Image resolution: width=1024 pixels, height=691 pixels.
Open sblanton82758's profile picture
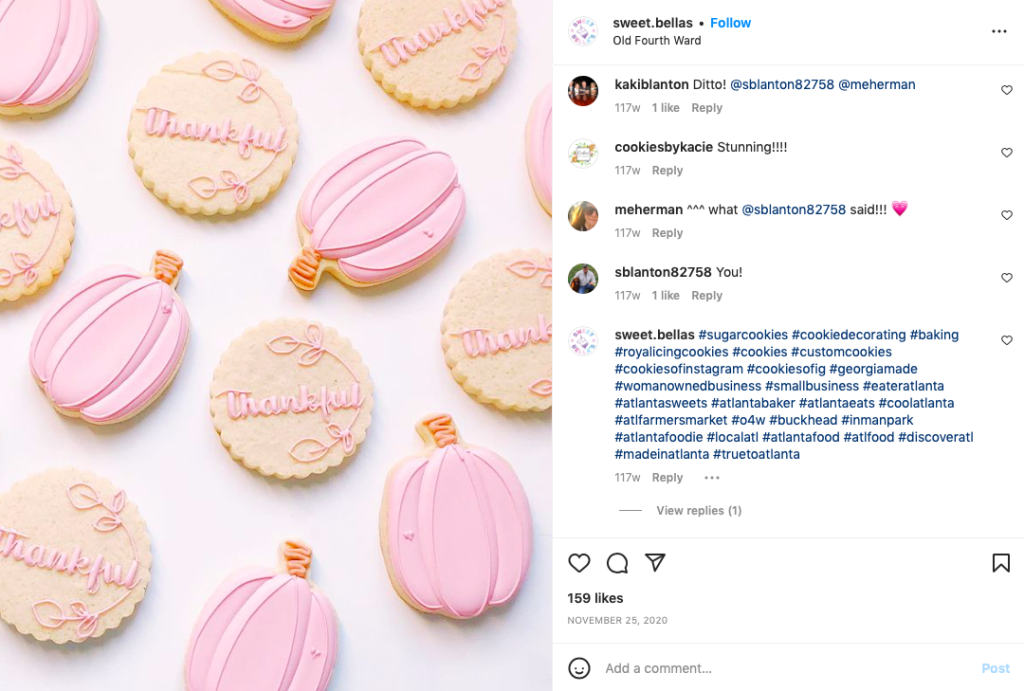coord(583,278)
